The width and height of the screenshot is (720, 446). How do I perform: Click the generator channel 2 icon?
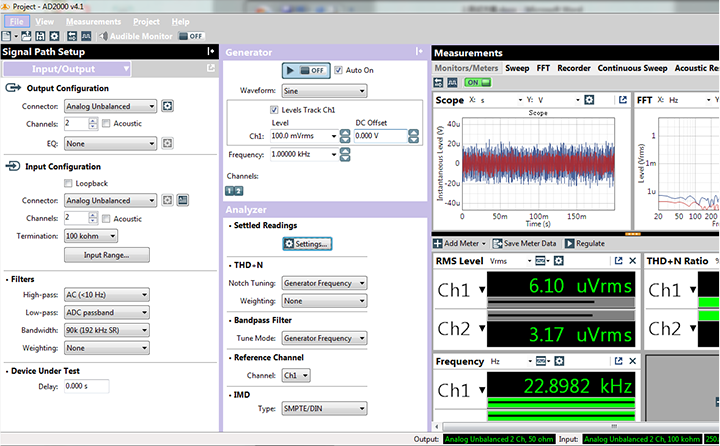239,191
